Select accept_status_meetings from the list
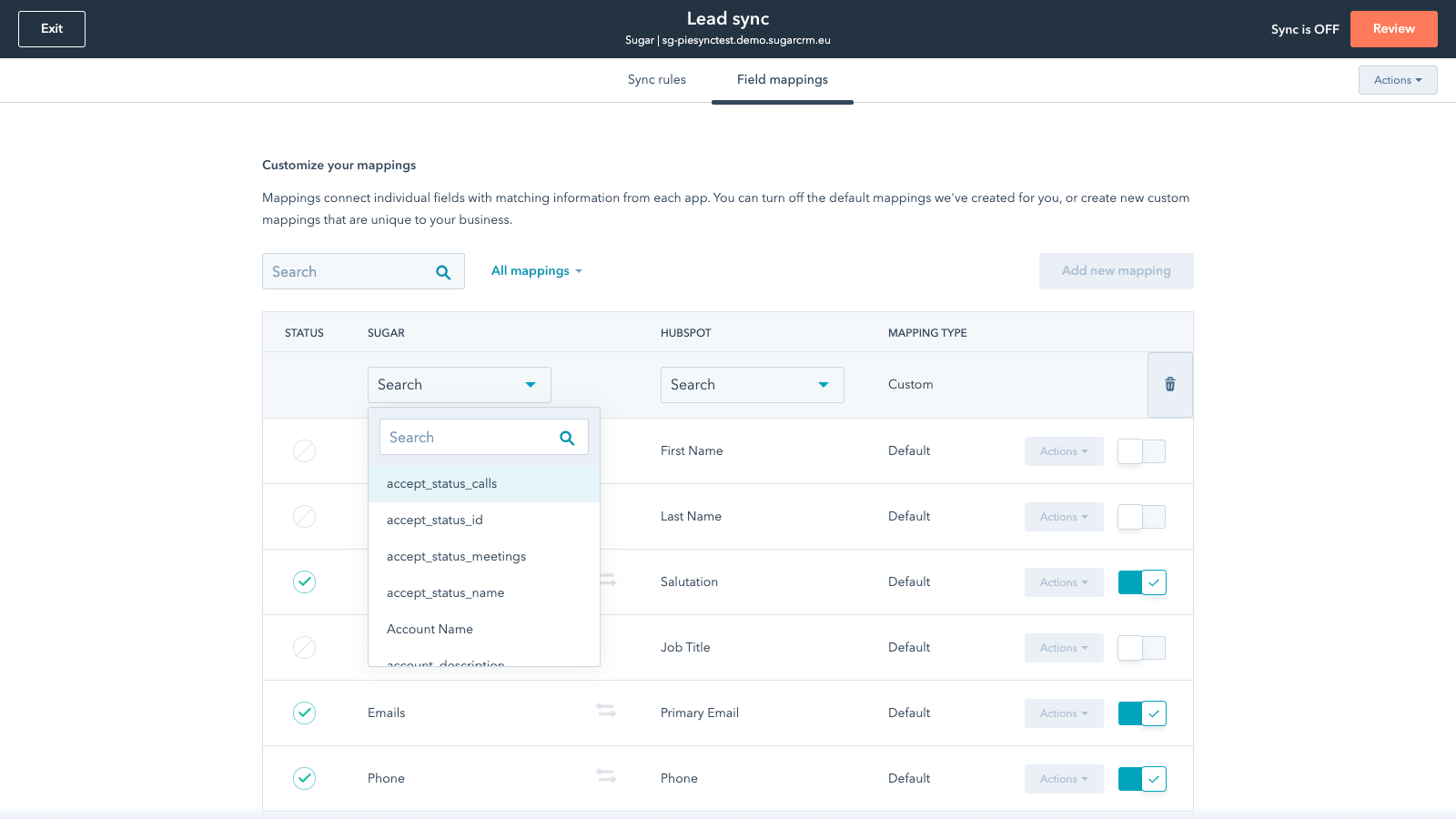Screen dimensions: 1456x819 (x=456, y=557)
